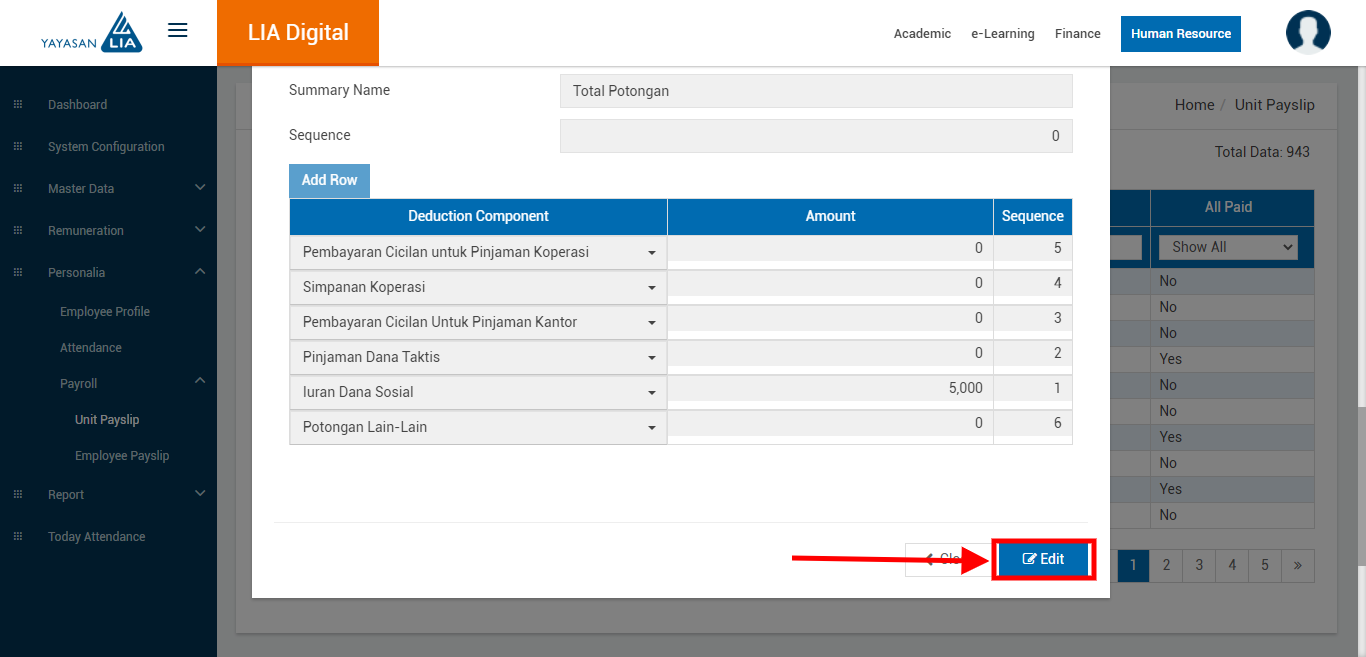
Task: Click the Report grid icon in sidebar
Action: tap(18, 495)
